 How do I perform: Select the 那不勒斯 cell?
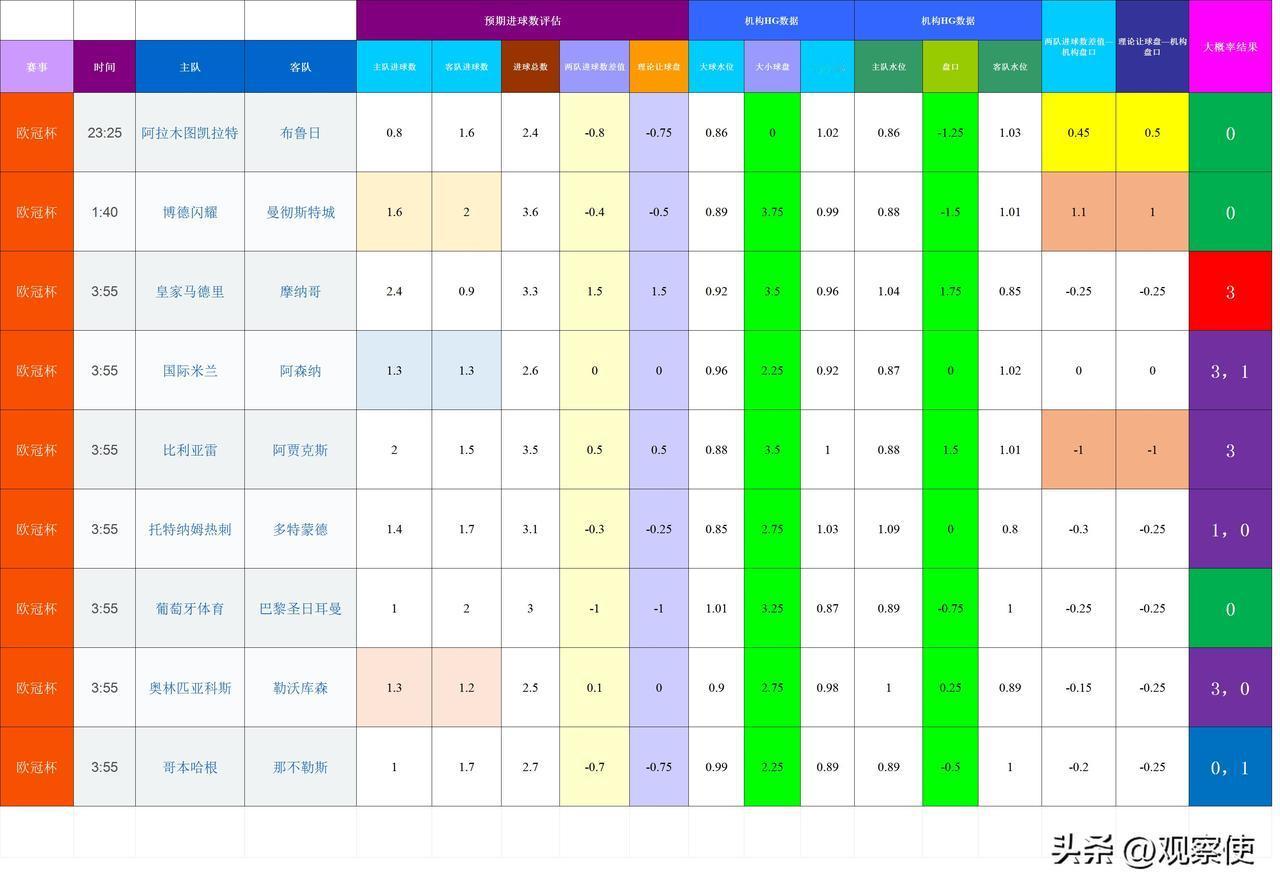[300, 767]
